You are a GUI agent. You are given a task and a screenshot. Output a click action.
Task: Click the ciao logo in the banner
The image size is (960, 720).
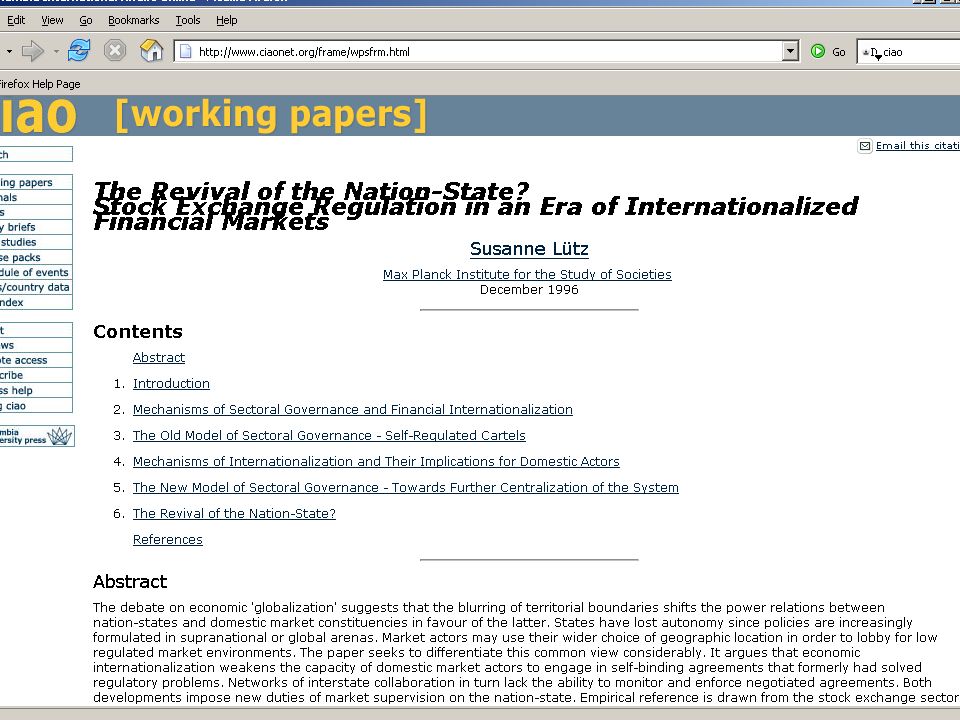[x=38, y=115]
